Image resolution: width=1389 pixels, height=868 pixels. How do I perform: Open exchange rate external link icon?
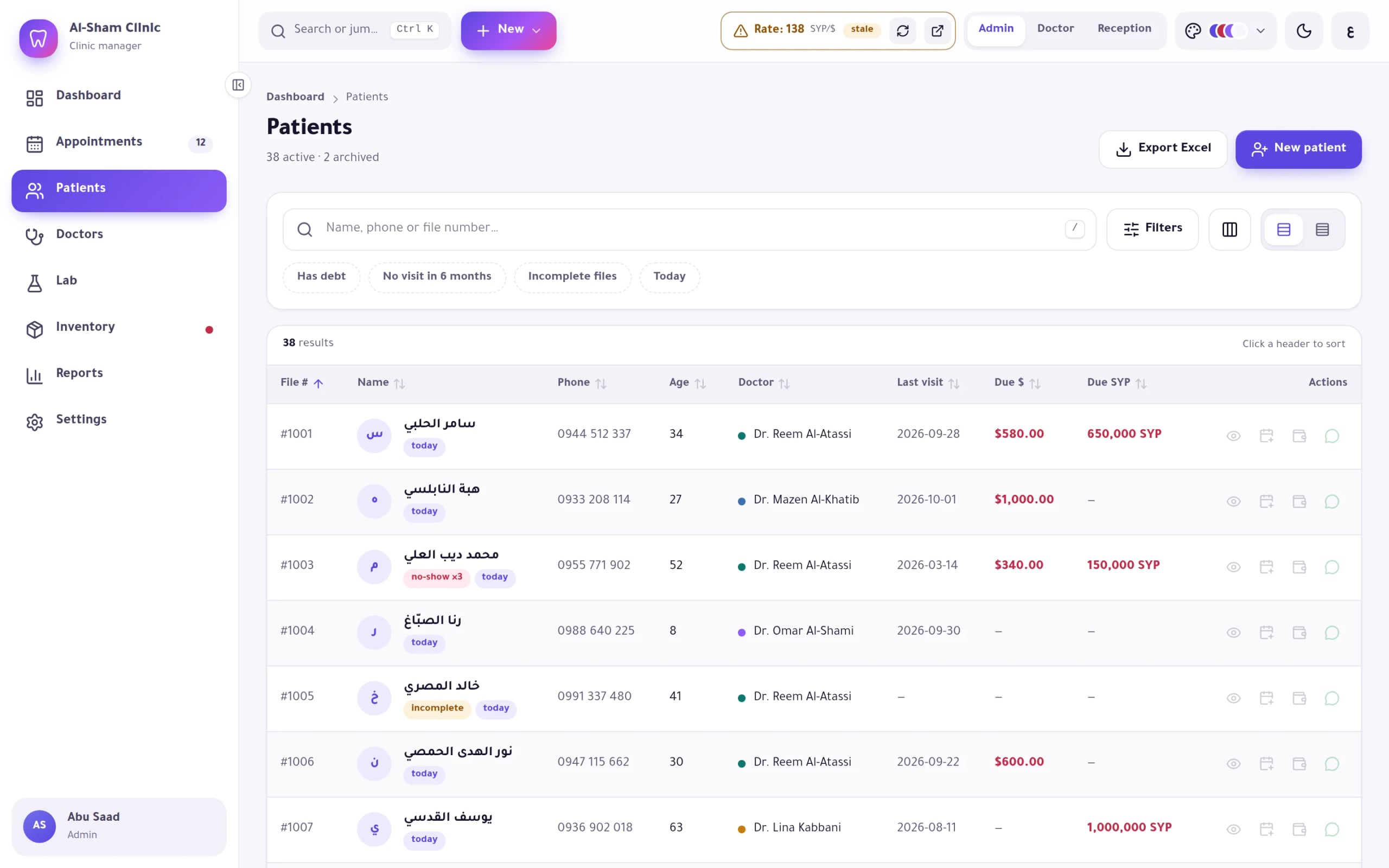937,30
